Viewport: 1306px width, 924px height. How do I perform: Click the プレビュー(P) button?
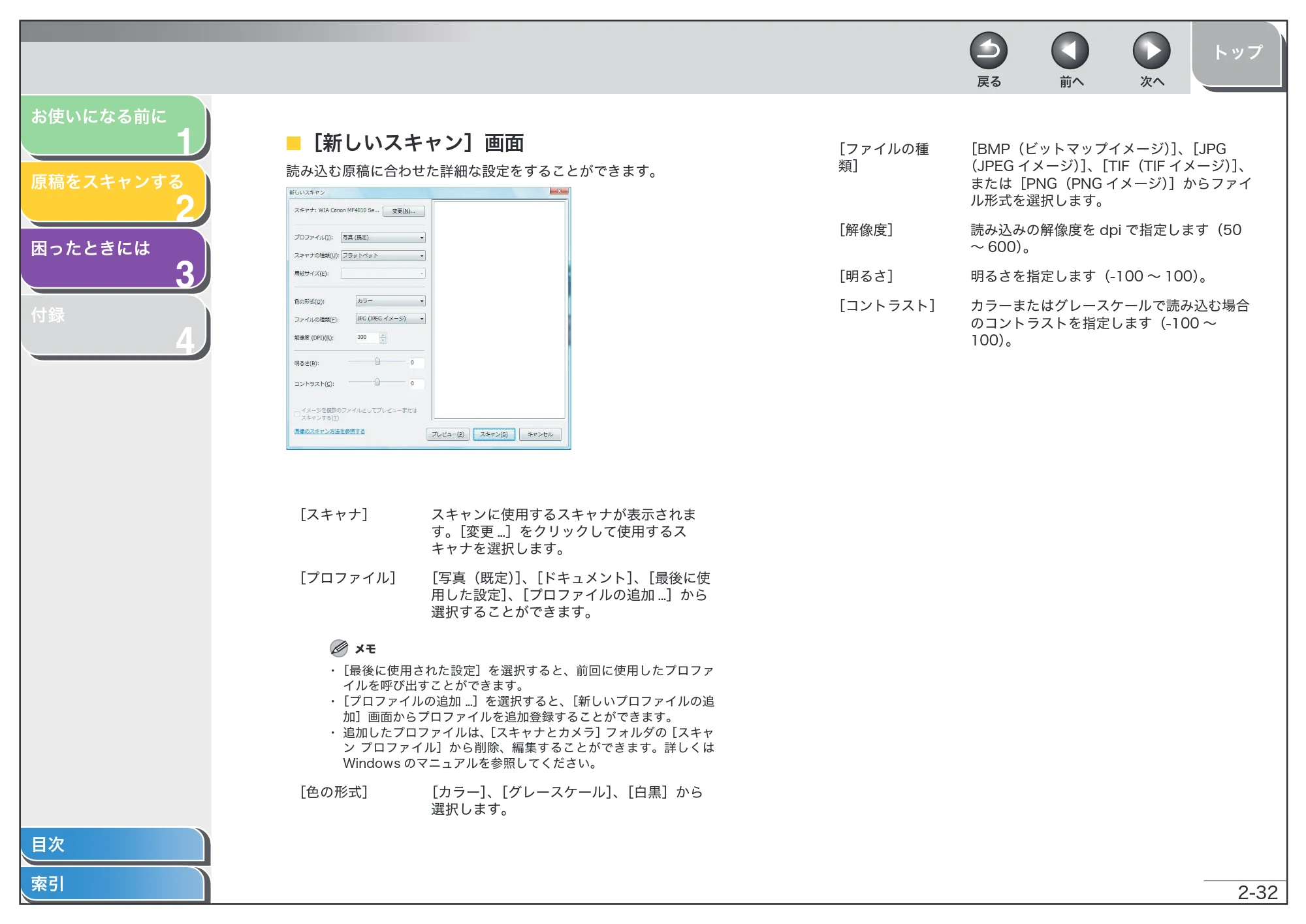pyautogui.click(x=447, y=434)
